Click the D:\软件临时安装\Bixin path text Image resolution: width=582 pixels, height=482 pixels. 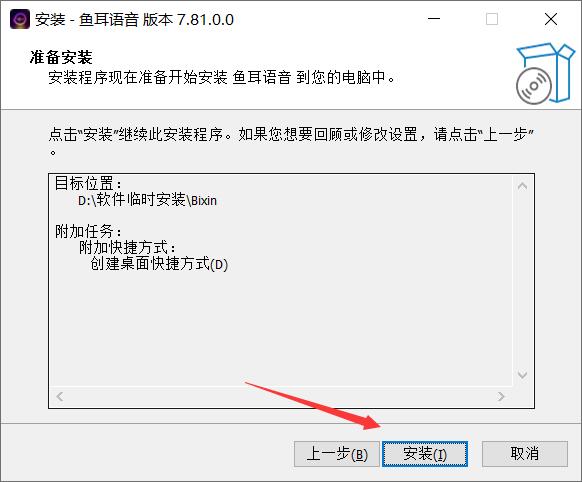[x=147, y=200]
